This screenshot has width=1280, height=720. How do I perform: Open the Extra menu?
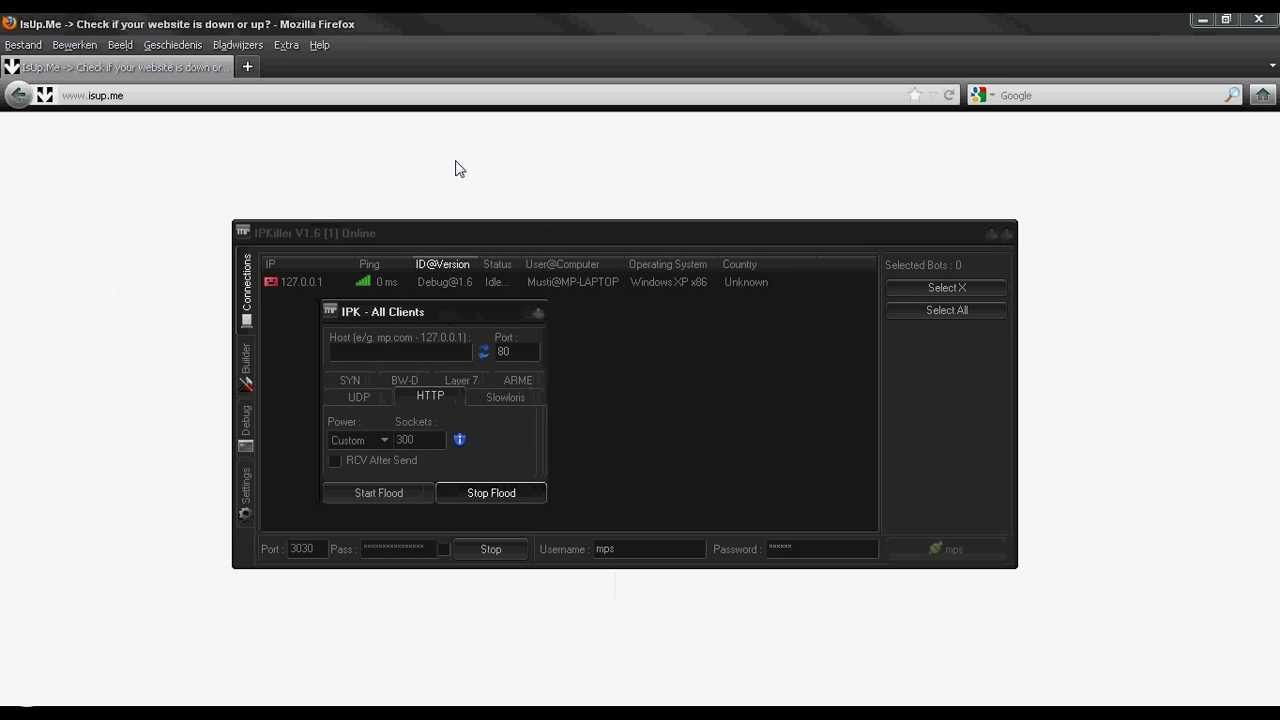pos(286,45)
